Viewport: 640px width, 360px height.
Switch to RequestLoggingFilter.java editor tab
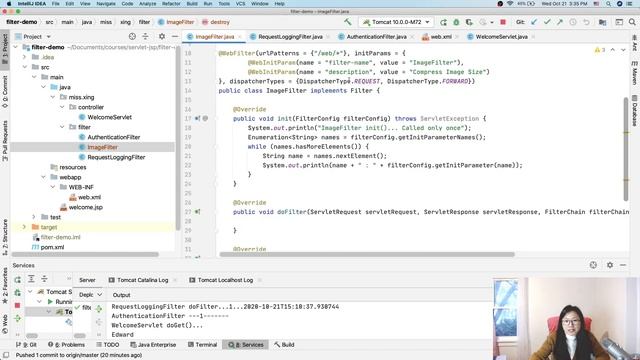tap(290, 37)
